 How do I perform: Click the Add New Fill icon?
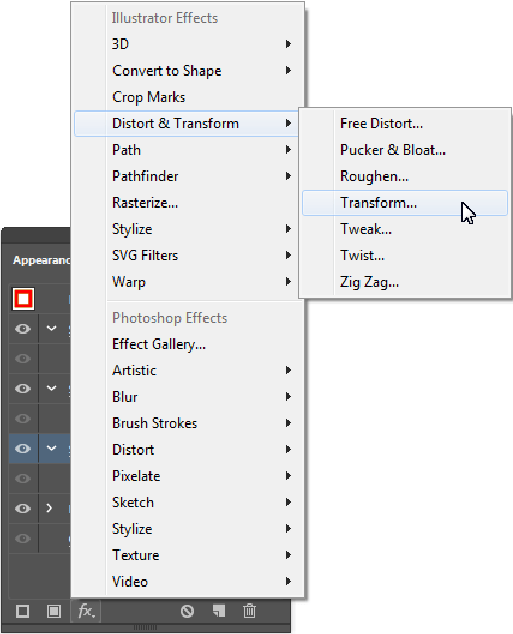click(53, 611)
